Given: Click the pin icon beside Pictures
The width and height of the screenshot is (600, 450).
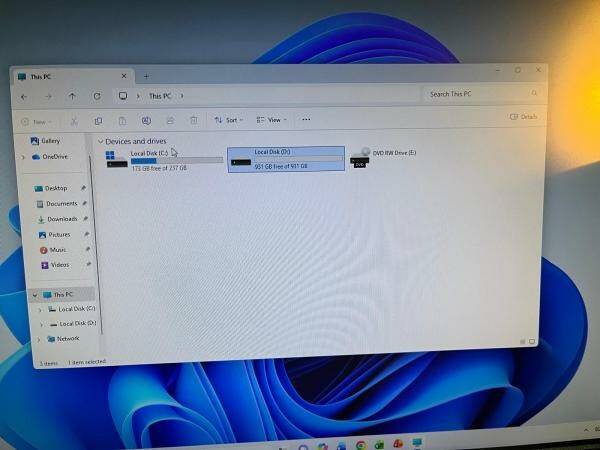Looking at the screenshot, I should click(x=87, y=234).
